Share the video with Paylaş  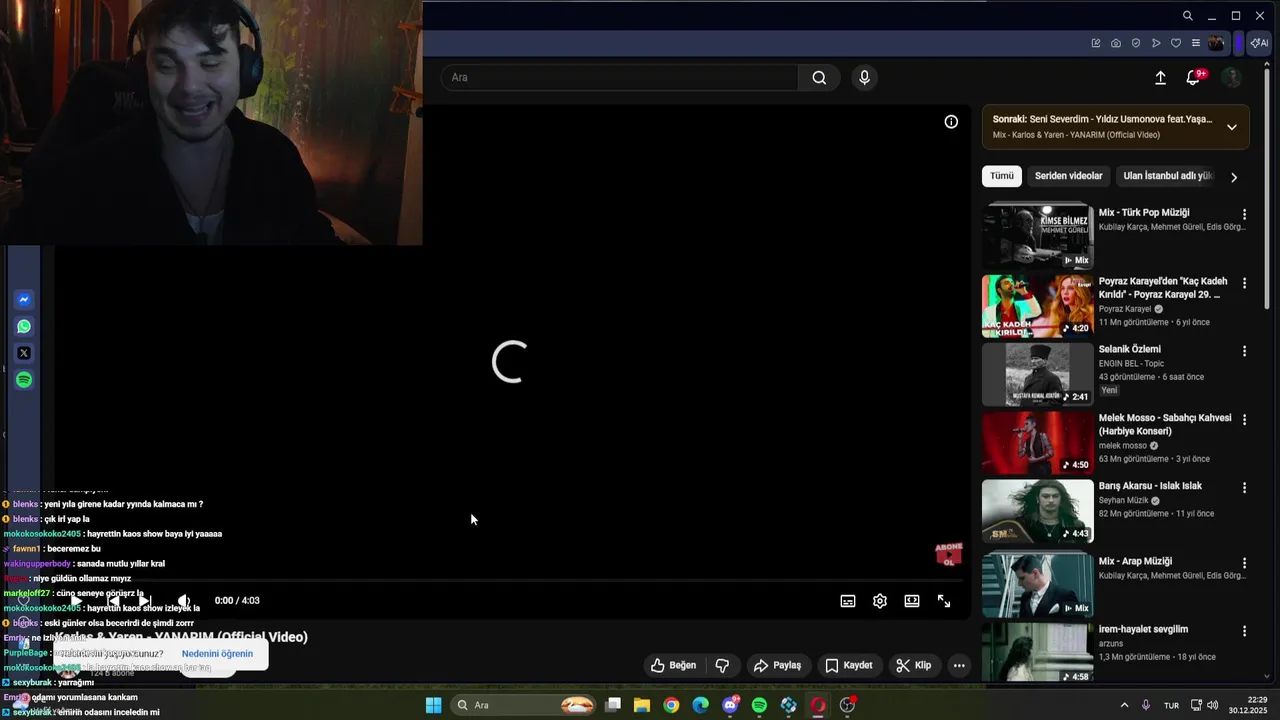[x=777, y=665]
